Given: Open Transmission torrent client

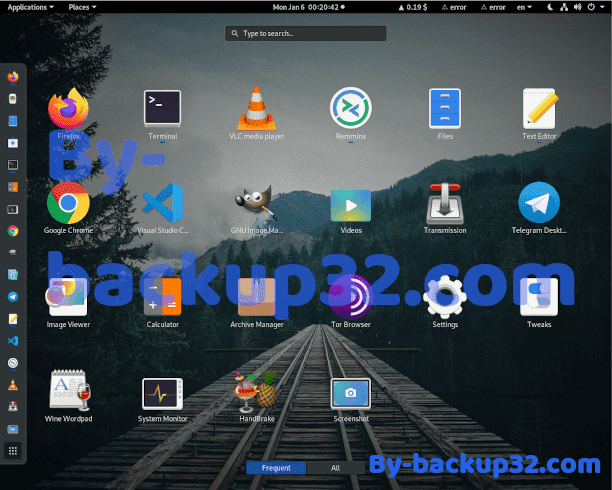Looking at the screenshot, I should click(x=445, y=204).
